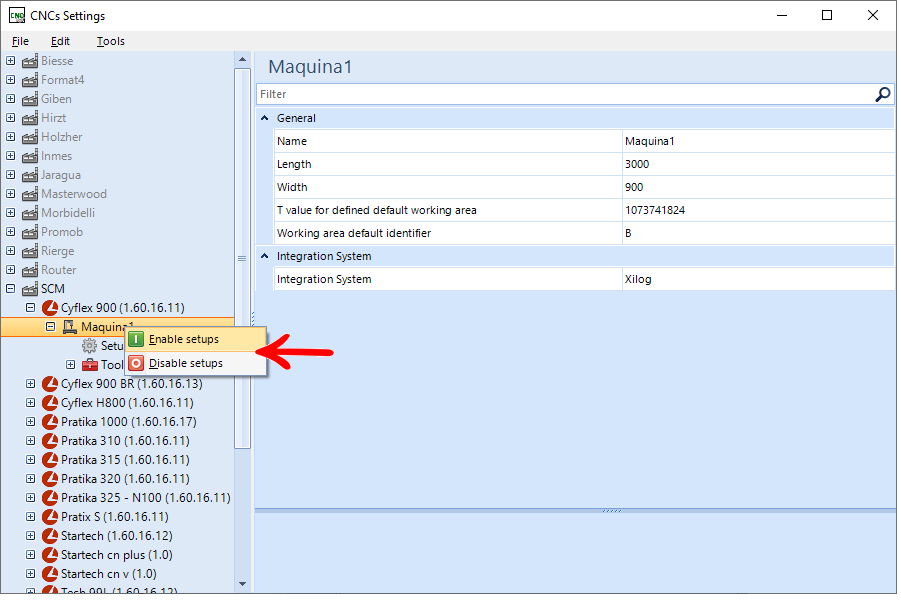
Task: Expand the Holzher tree node
Action: point(10,136)
